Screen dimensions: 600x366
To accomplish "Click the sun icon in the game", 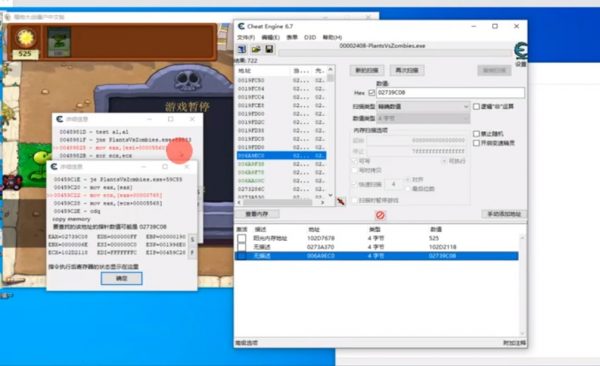I will [26, 38].
